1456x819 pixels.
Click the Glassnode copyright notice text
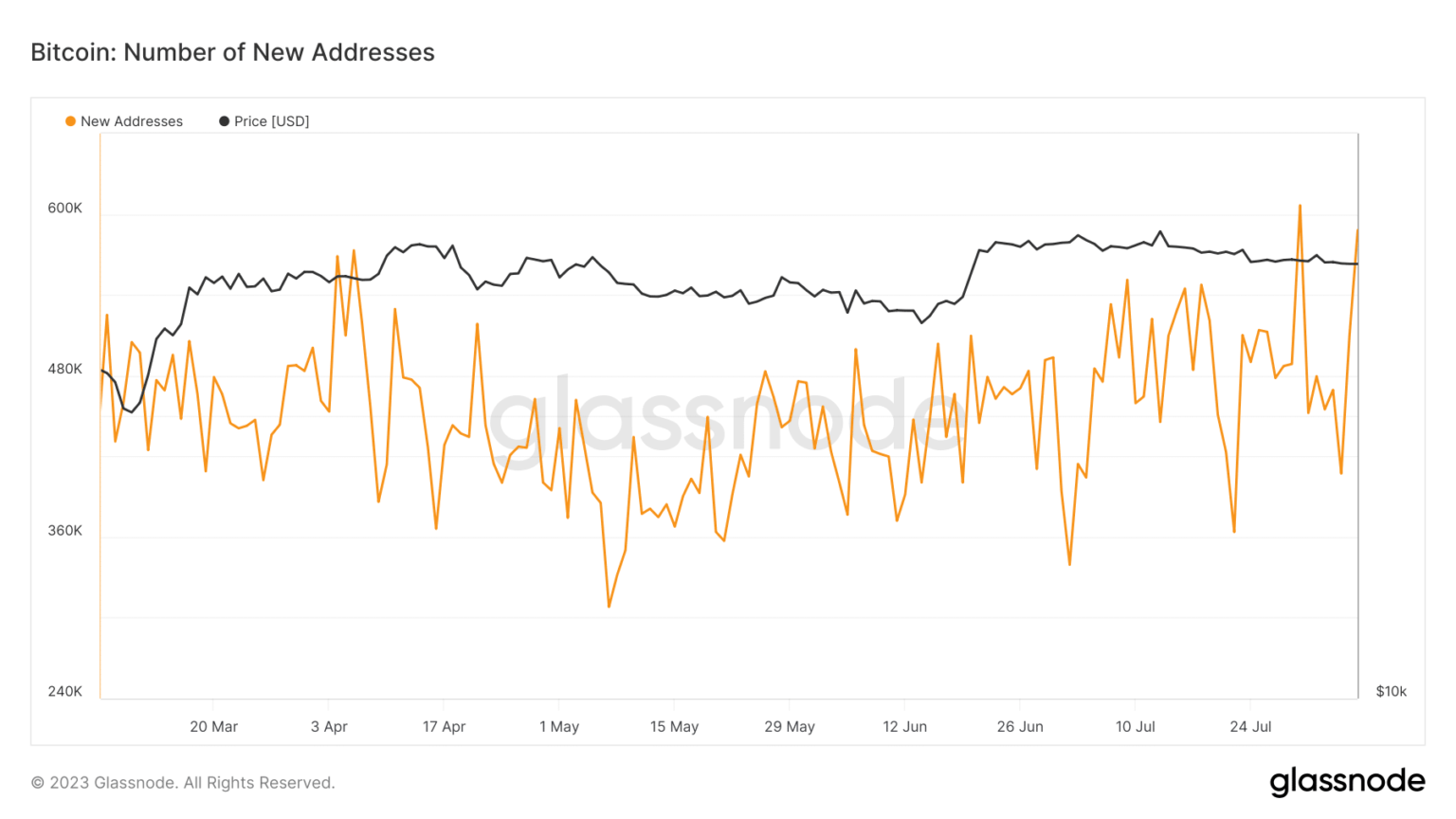(x=183, y=783)
